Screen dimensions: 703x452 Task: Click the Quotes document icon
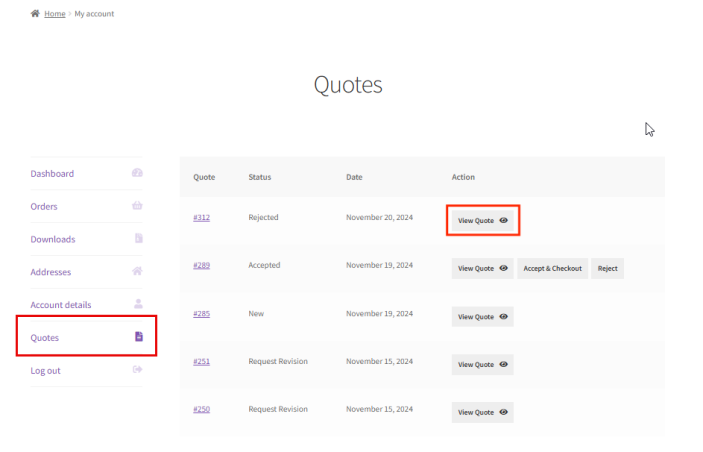pos(139,337)
